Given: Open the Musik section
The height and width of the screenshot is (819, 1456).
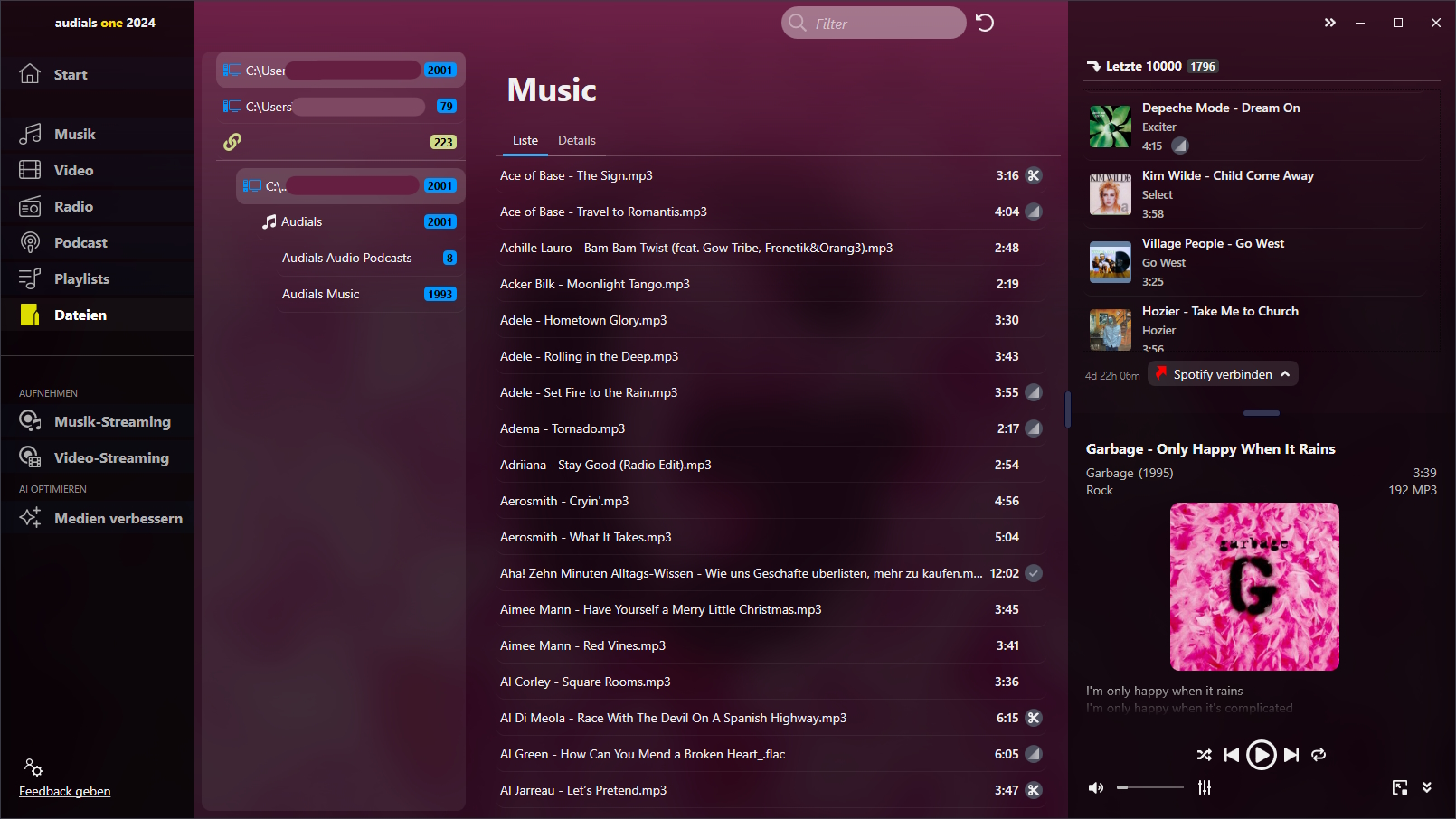Looking at the screenshot, I should click(98, 134).
